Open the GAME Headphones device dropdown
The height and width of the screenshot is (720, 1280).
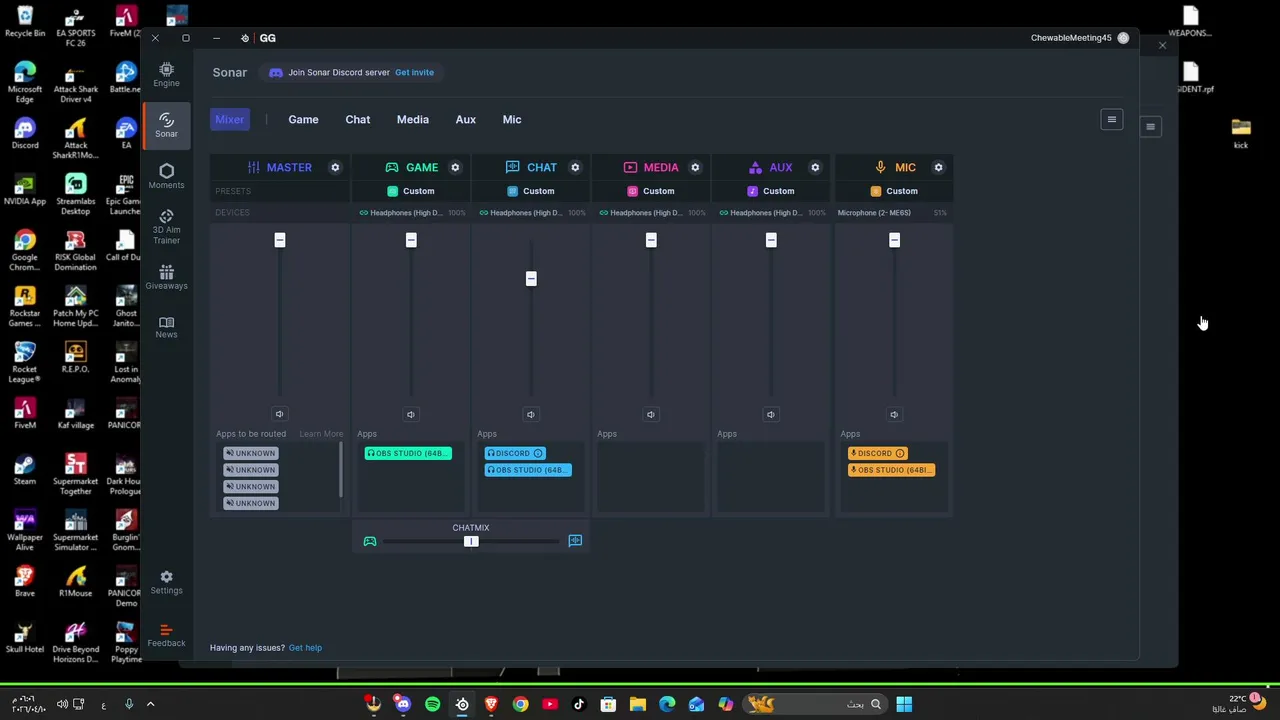[412, 213]
